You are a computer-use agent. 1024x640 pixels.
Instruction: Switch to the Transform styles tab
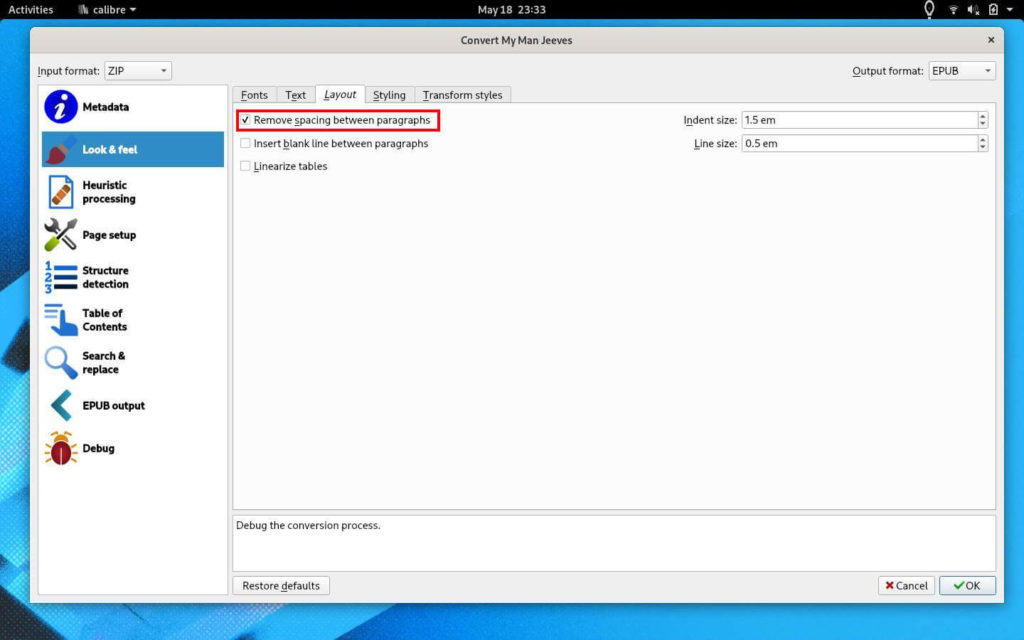(x=462, y=95)
